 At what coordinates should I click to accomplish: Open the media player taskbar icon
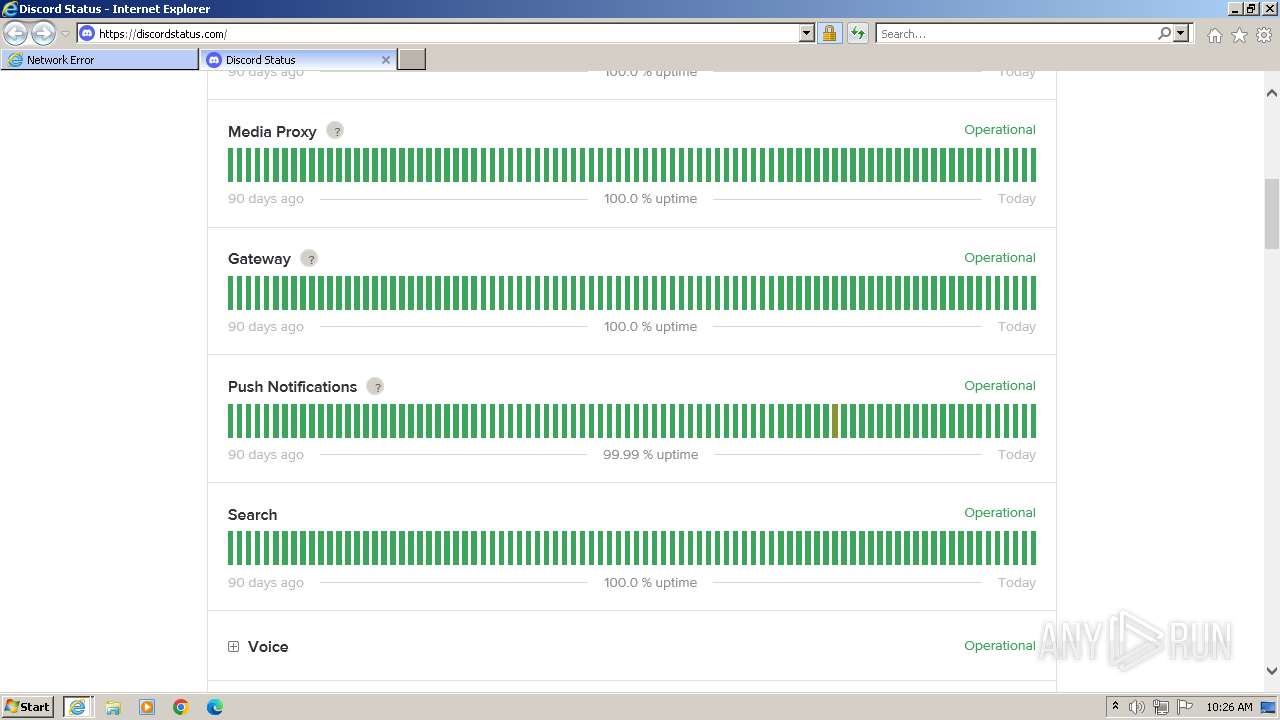pyautogui.click(x=147, y=707)
